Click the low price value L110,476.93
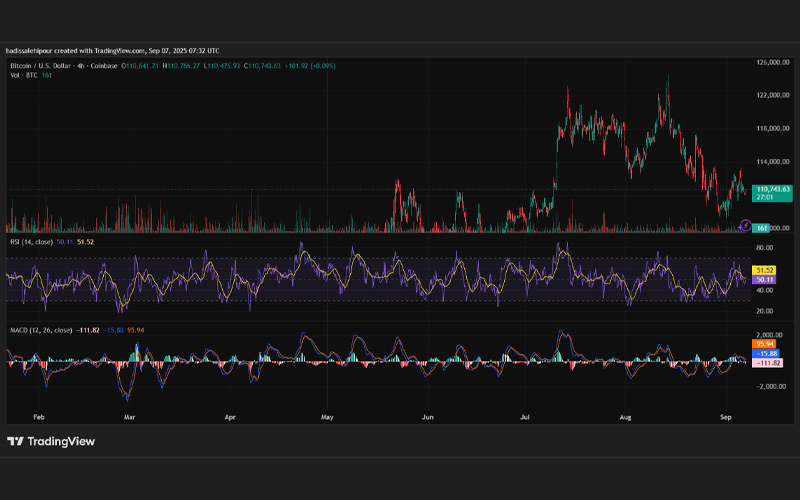This screenshot has width=800, height=500. [x=221, y=66]
